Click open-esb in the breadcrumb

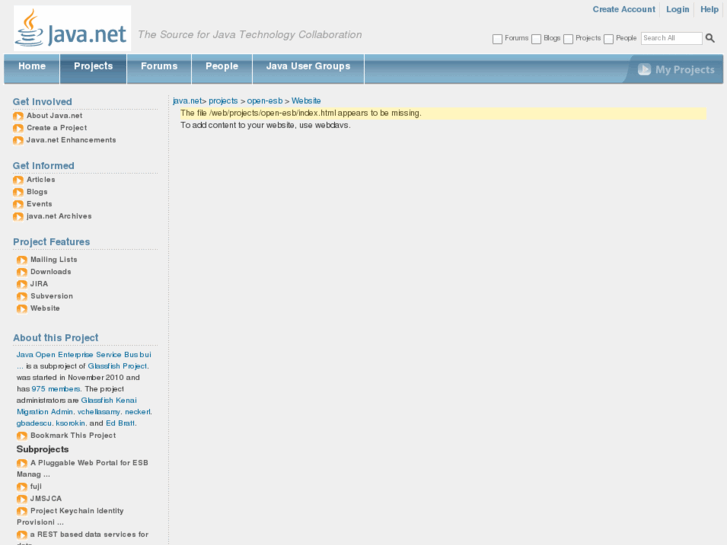[x=265, y=101]
